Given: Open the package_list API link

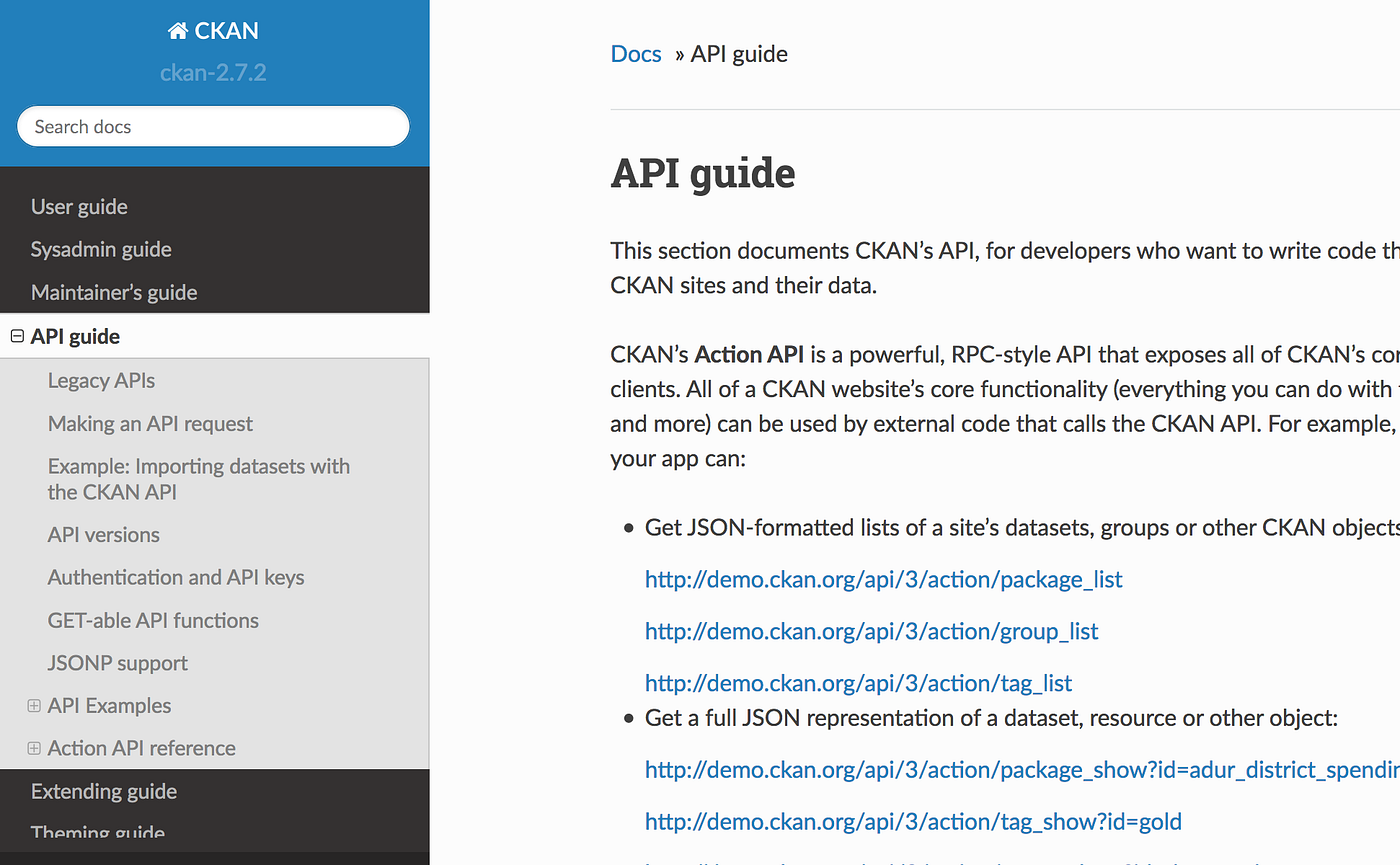Looking at the screenshot, I should click(883, 580).
